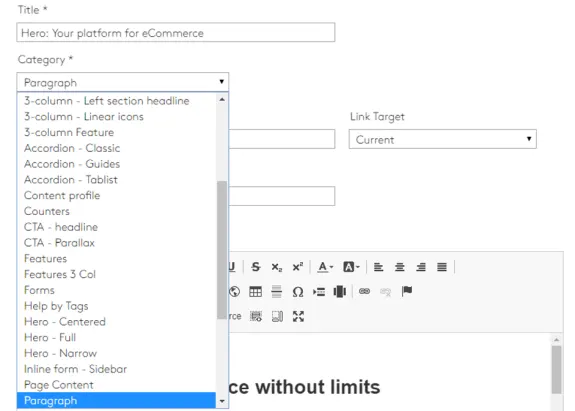Click the input field left of Link Target

(282, 139)
